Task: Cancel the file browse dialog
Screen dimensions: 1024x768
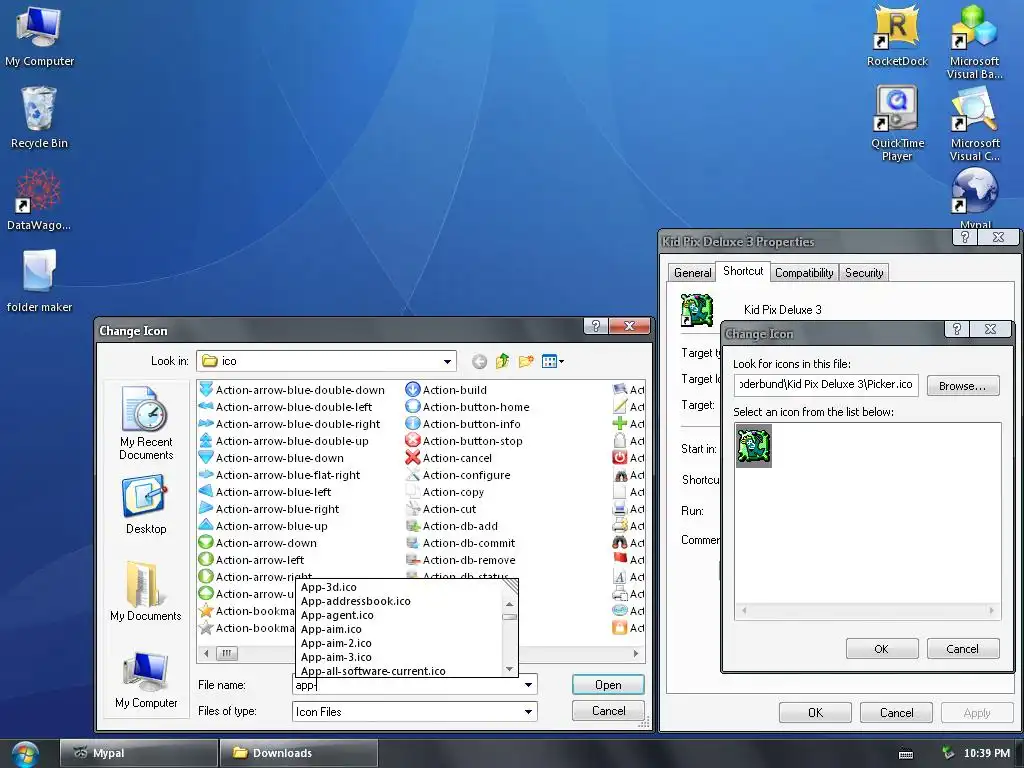Action: [x=608, y=711]
